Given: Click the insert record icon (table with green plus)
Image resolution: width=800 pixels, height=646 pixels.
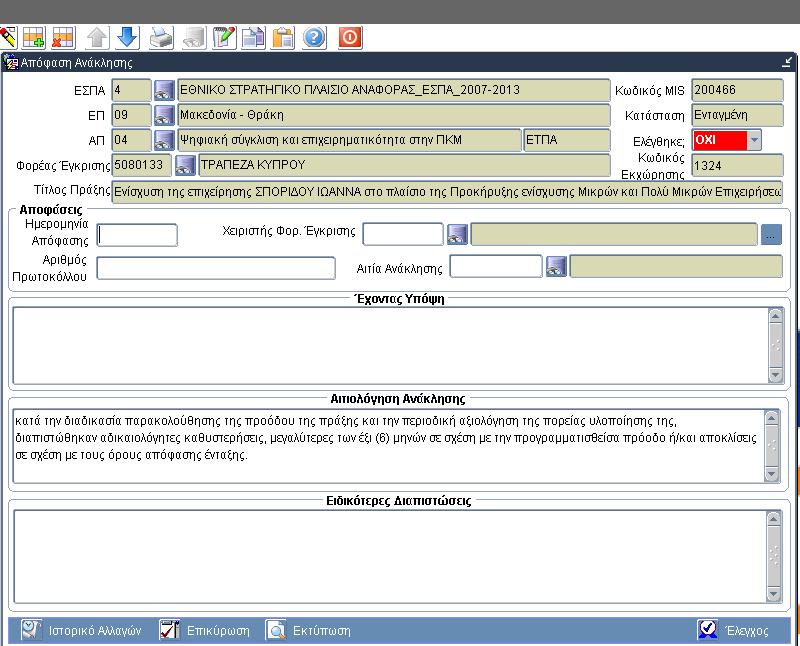Looking at the screenshot, I should pyautogui.click(x=34, y=37).
